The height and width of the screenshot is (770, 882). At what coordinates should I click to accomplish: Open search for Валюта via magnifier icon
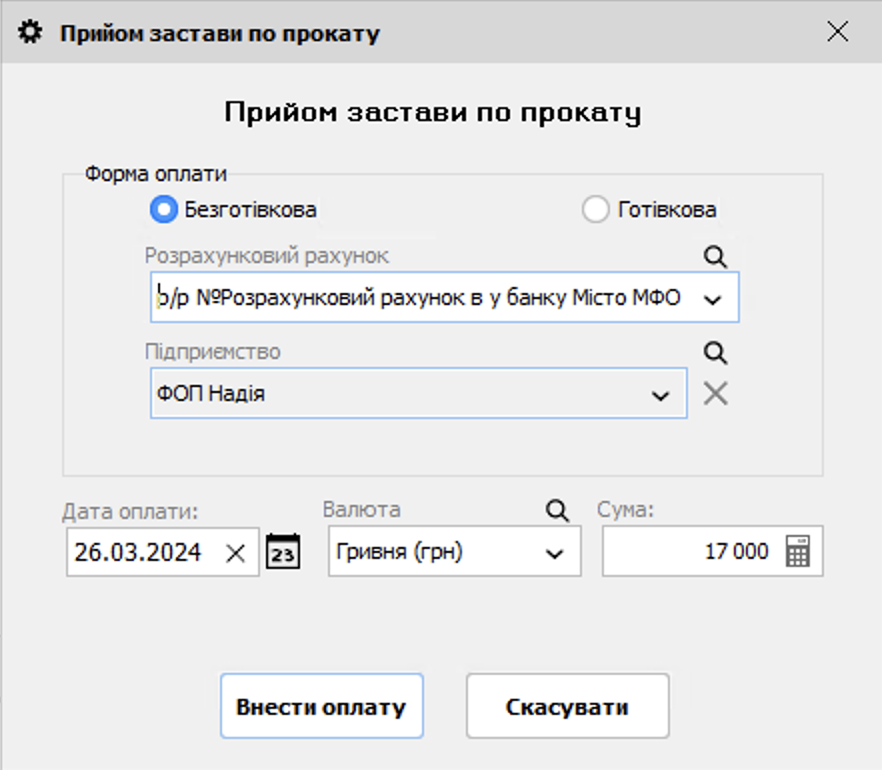556,510
